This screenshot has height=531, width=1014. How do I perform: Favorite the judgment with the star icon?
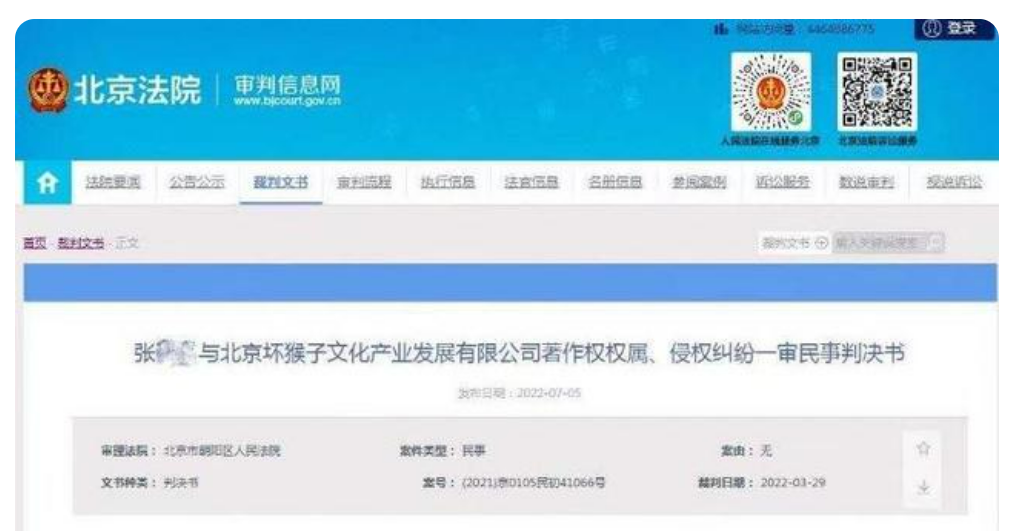923,448
